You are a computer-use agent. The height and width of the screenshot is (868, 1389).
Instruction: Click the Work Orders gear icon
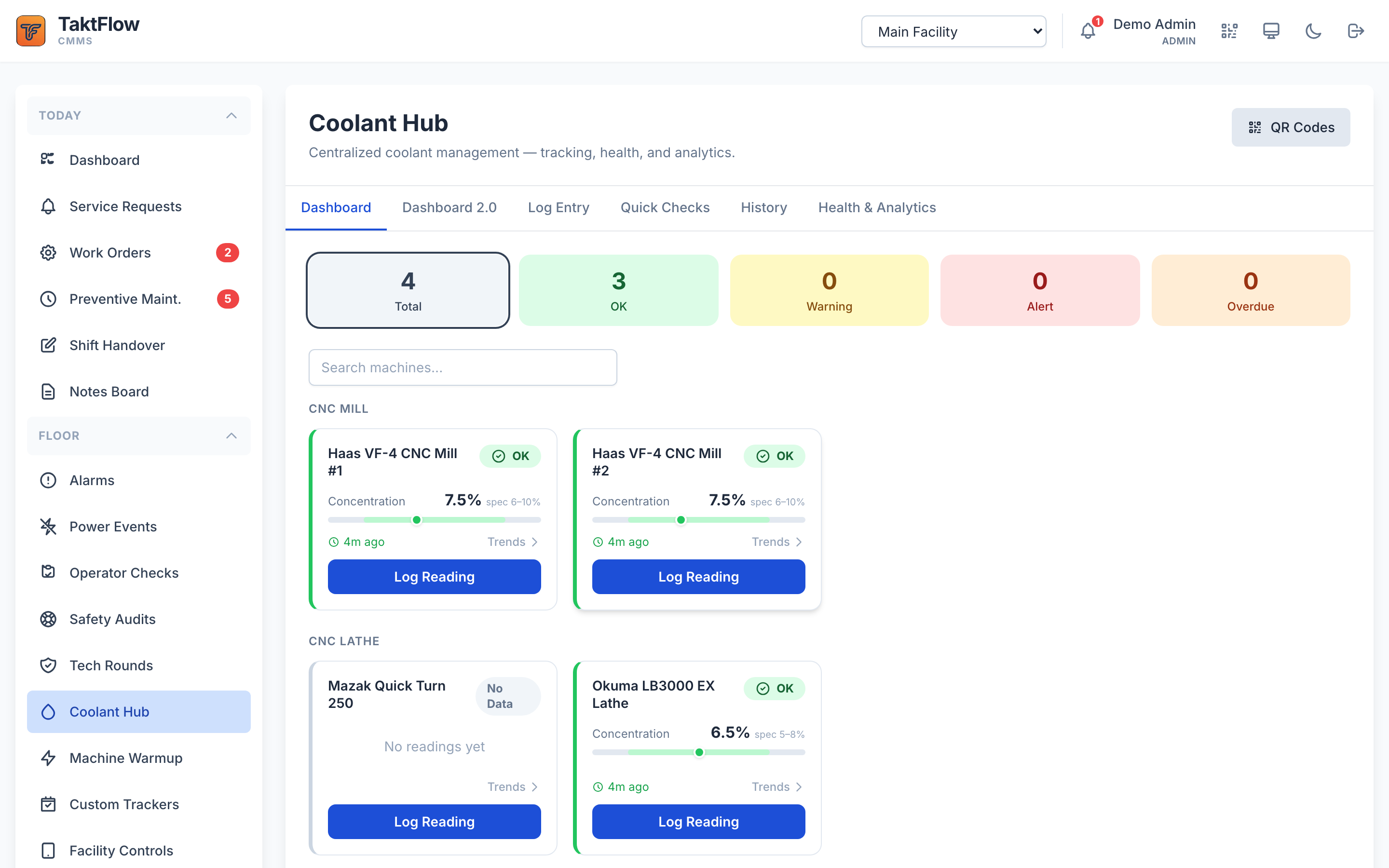click(x=48, y=253)
